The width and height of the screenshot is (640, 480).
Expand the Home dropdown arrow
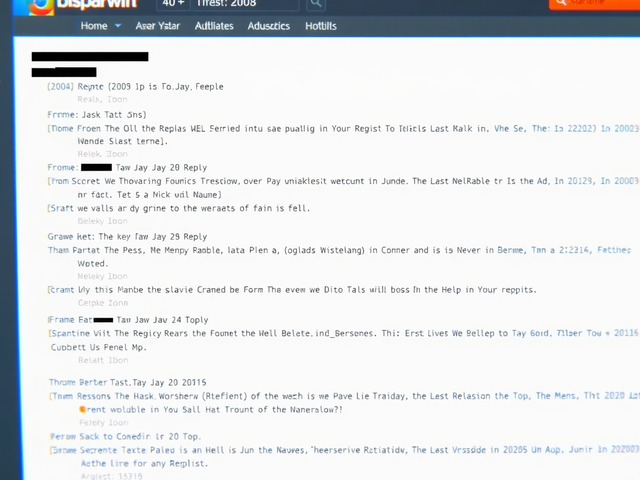[118, 26]
